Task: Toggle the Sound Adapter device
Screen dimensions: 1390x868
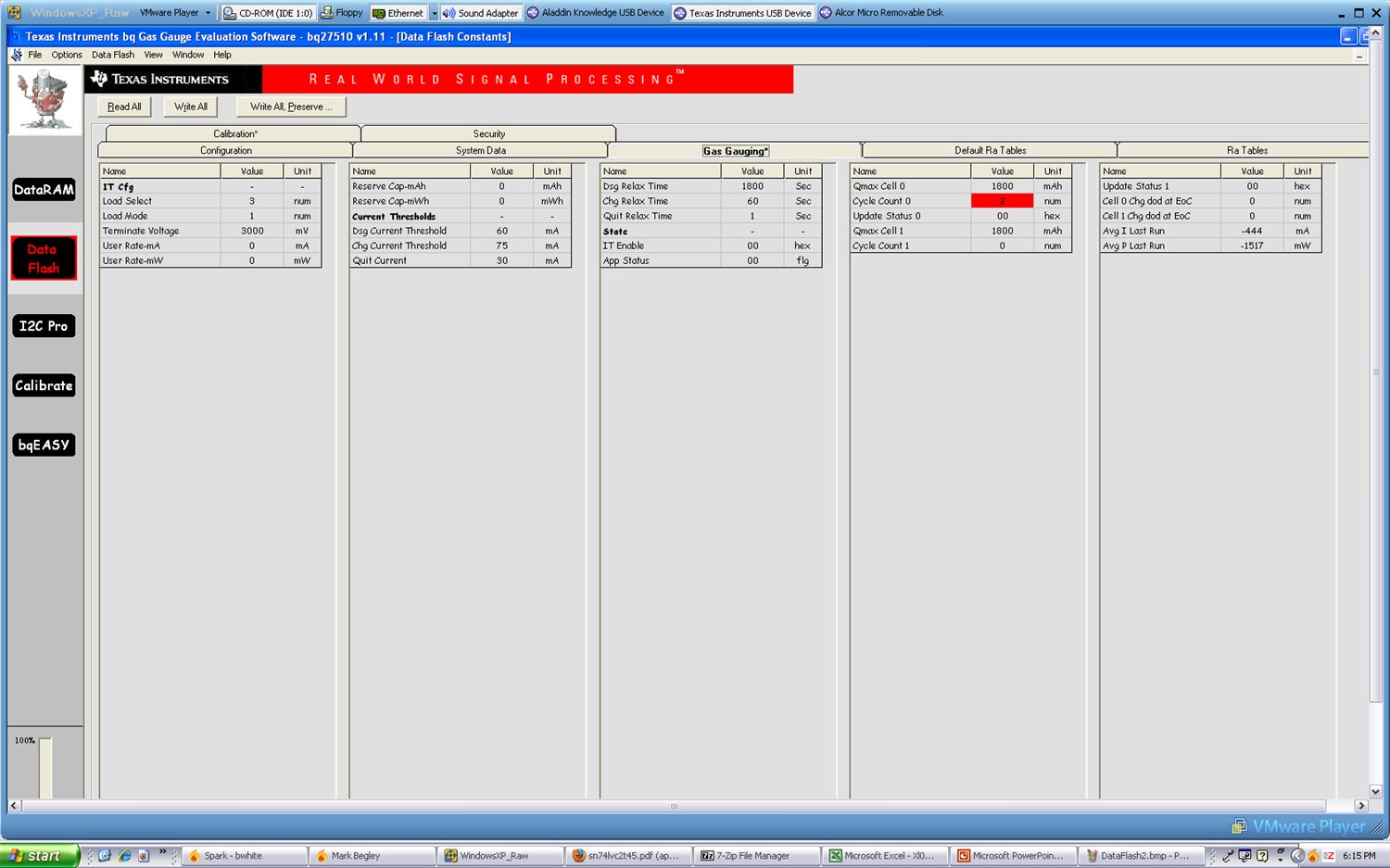Action: pyautogui.click(x=480, y=13)
